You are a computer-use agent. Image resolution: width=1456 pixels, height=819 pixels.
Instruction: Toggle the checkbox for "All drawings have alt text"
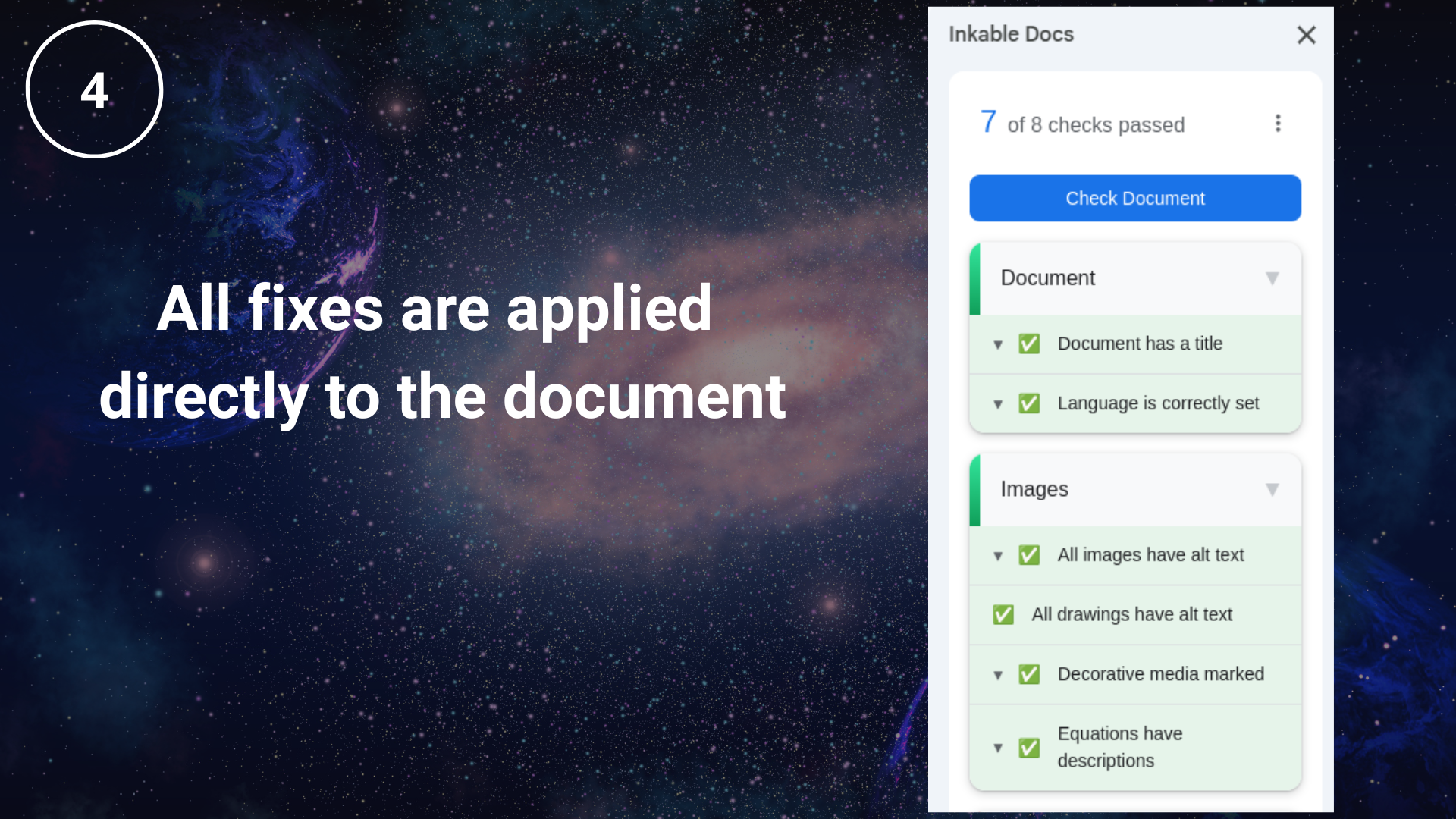(x=1003, y=614)
